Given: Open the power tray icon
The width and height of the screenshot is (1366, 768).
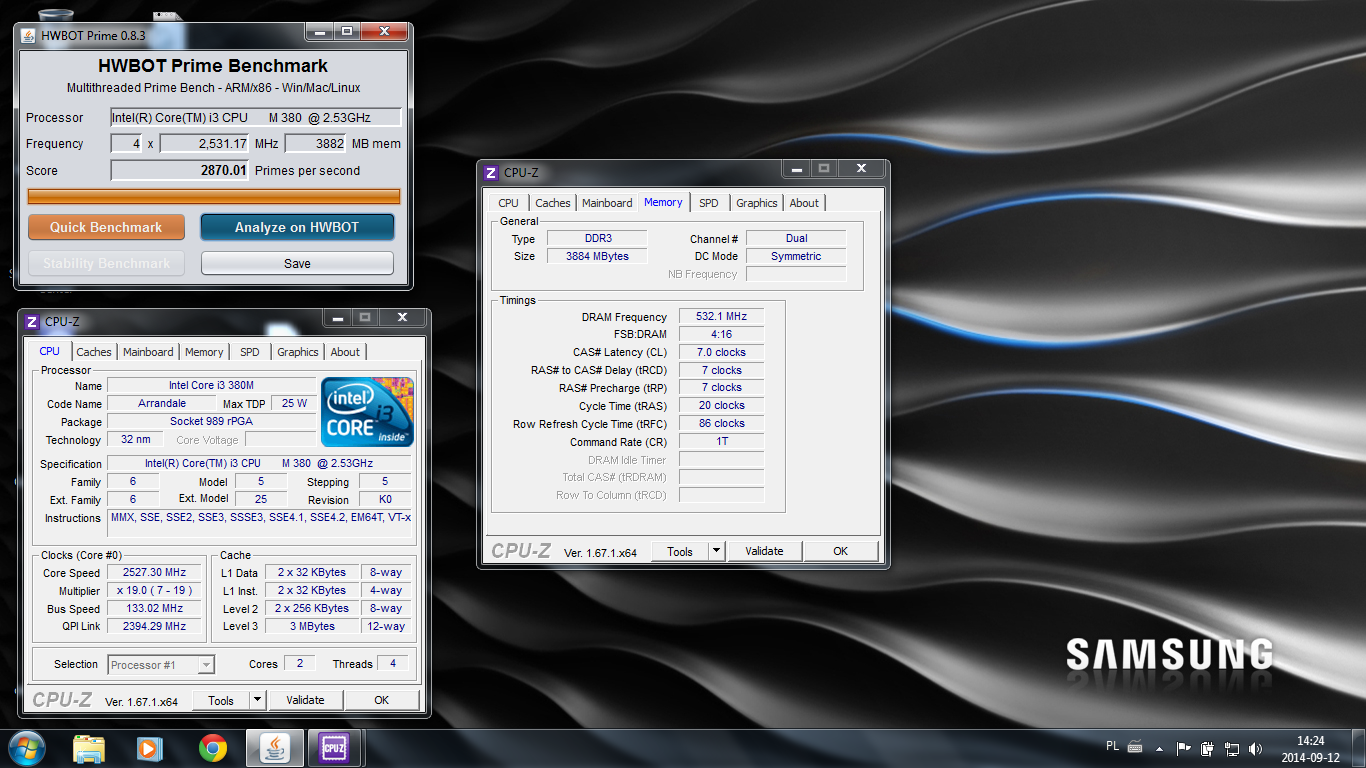Looking at the screenshot, I should point(1207,748).
